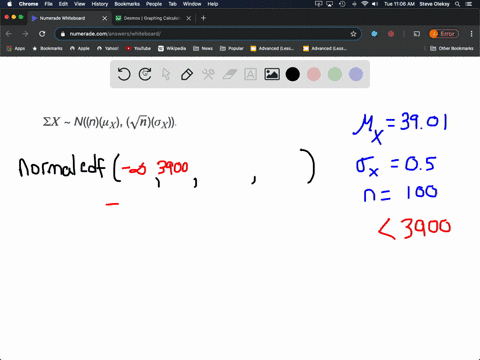Click the whiteboard redo arrow
The image size is (480, 360).
point(145,74)
